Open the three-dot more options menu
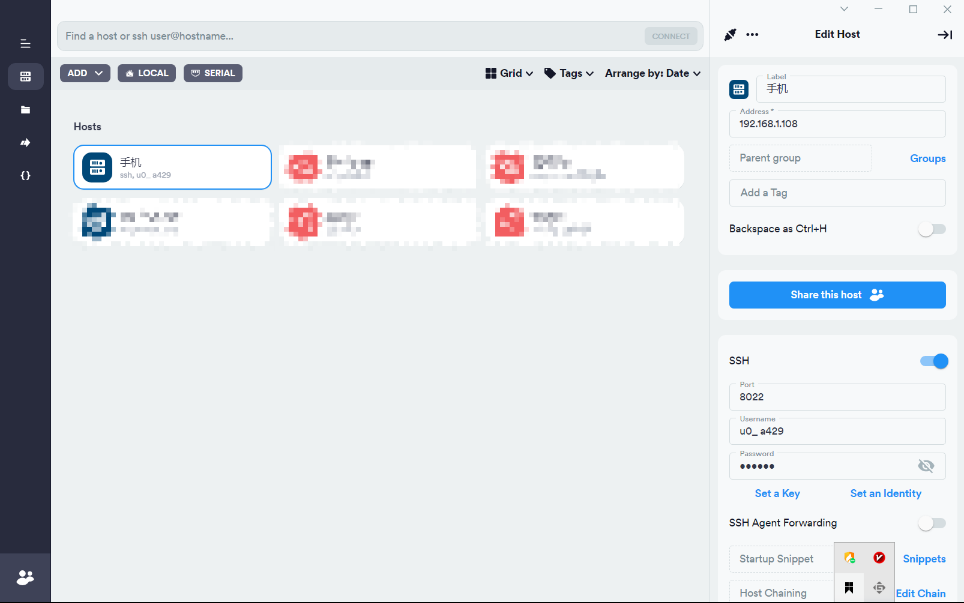964x603 pixels. (x=752, y=35)
